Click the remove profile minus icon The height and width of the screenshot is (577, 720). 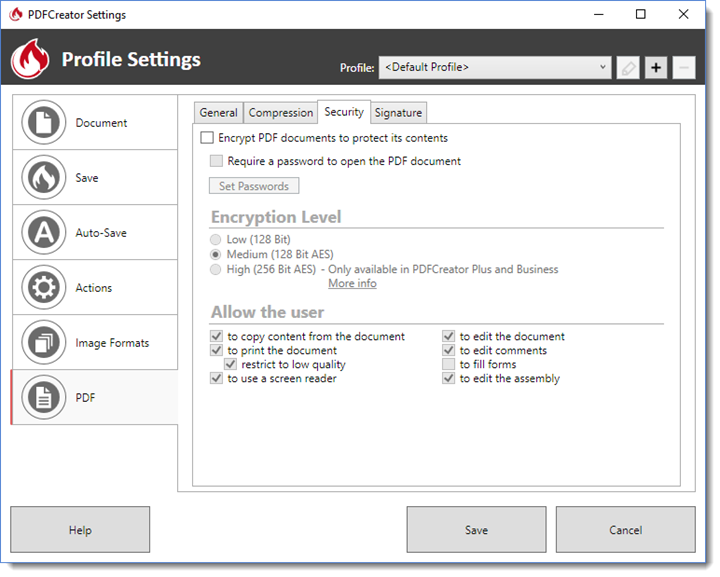click(x=684, y=68)
